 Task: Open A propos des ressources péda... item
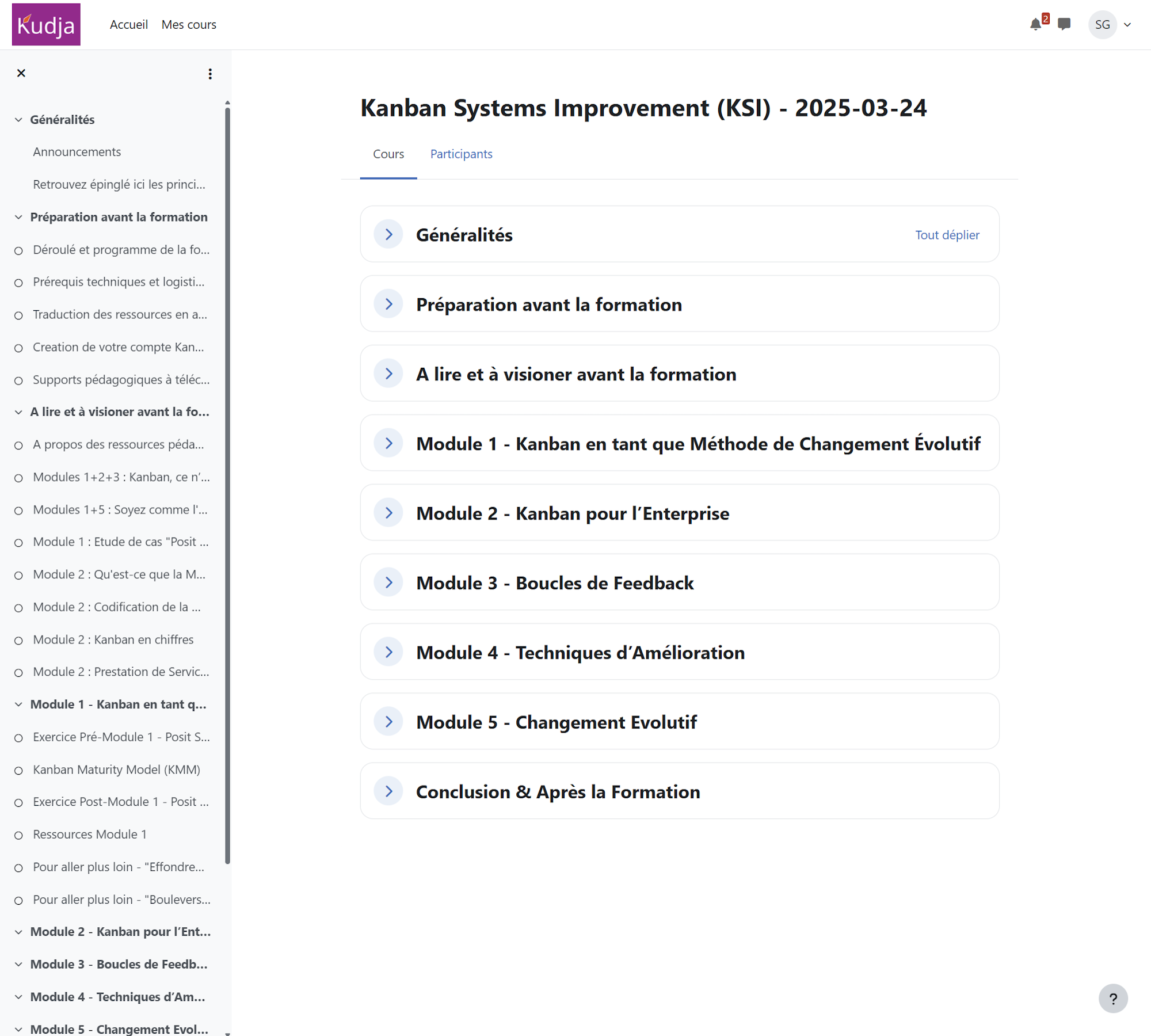click(x=119, y=444)
